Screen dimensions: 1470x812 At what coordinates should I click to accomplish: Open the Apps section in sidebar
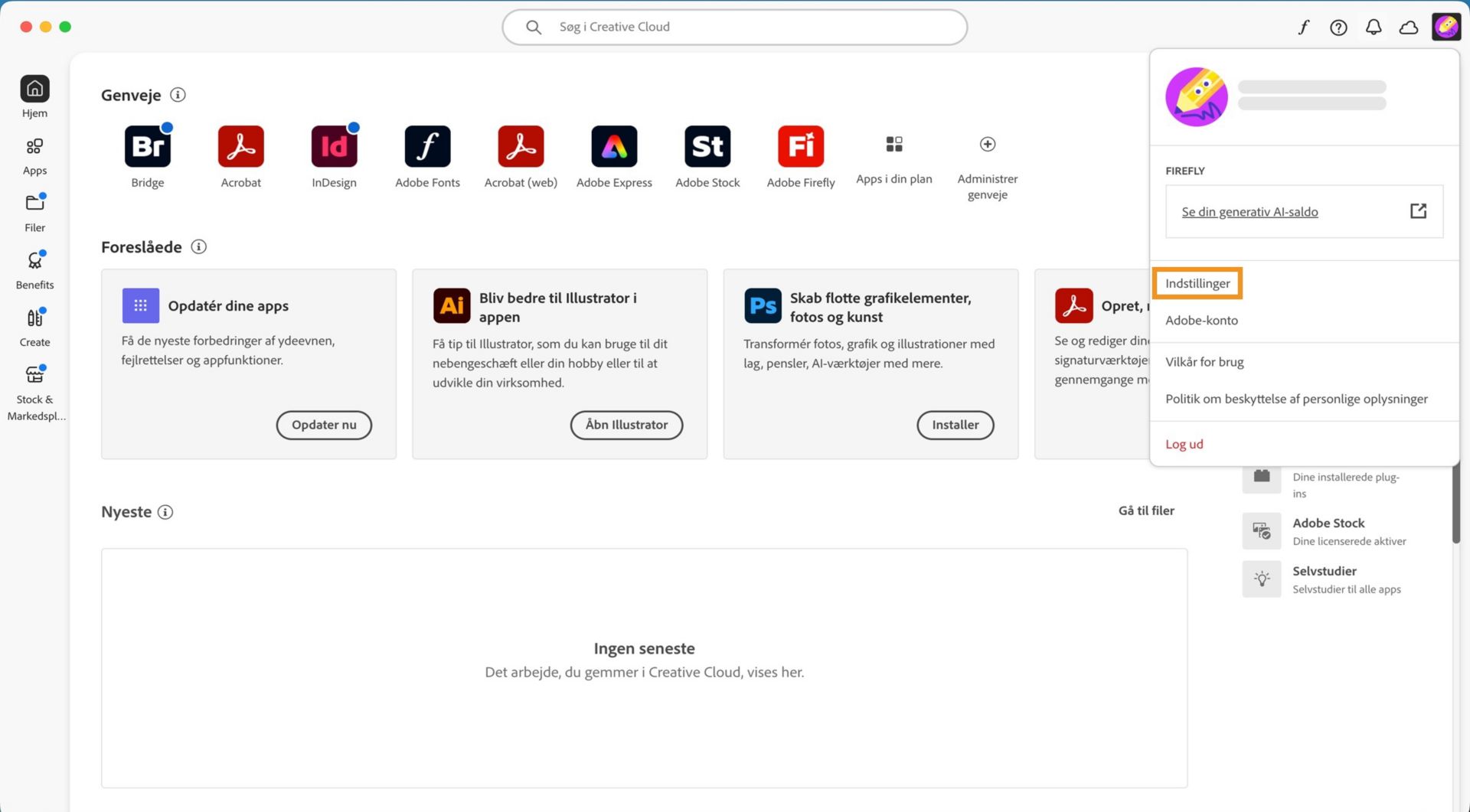(x=34, y=153)
